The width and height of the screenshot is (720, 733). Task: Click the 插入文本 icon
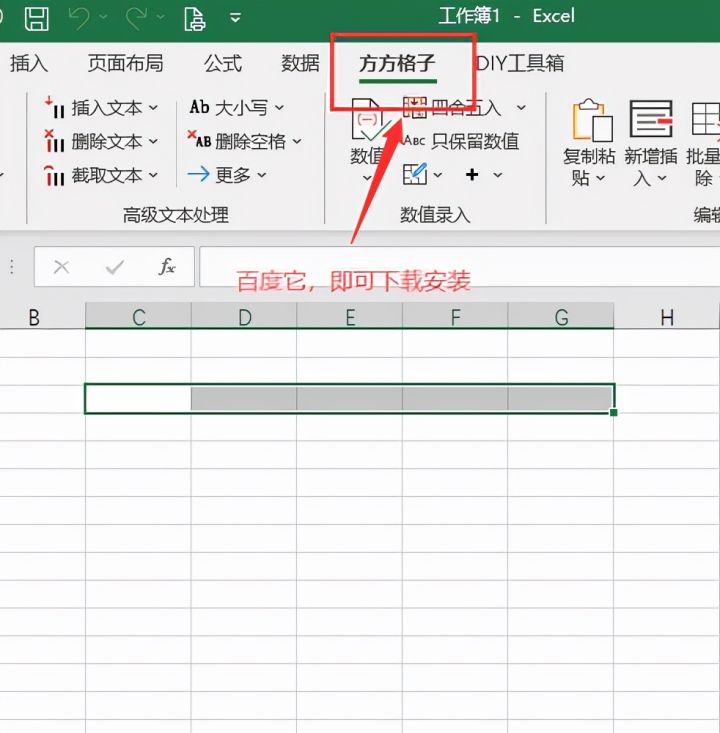click(x=55, y=108)
